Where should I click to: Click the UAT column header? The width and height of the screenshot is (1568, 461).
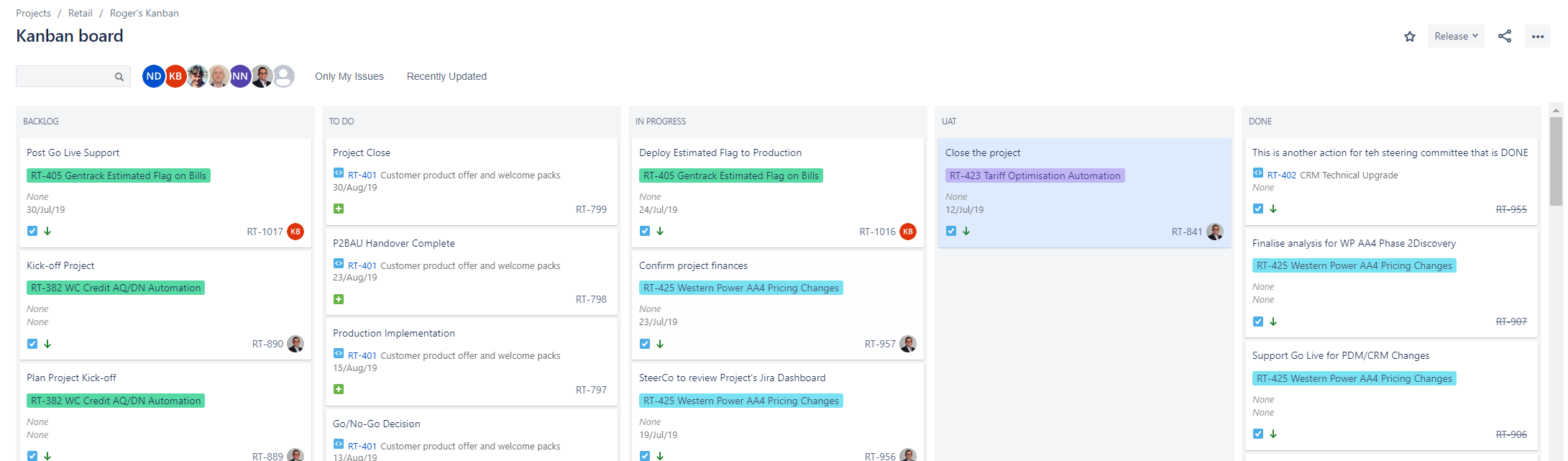(x=949, y=122)
